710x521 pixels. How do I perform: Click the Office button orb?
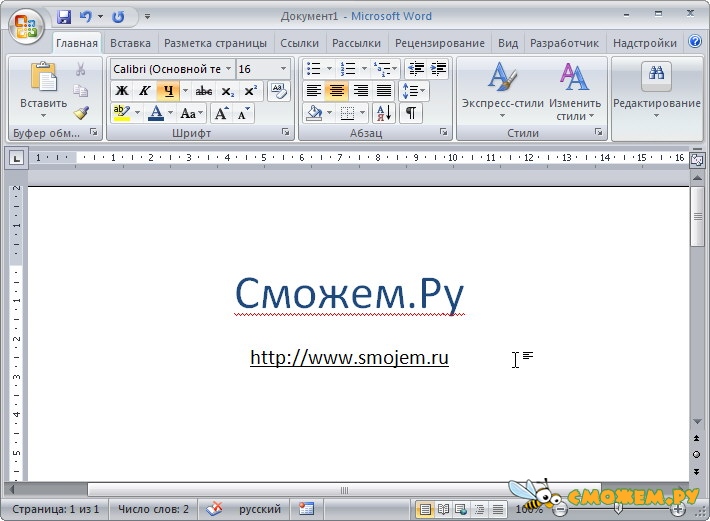point(25,26)
